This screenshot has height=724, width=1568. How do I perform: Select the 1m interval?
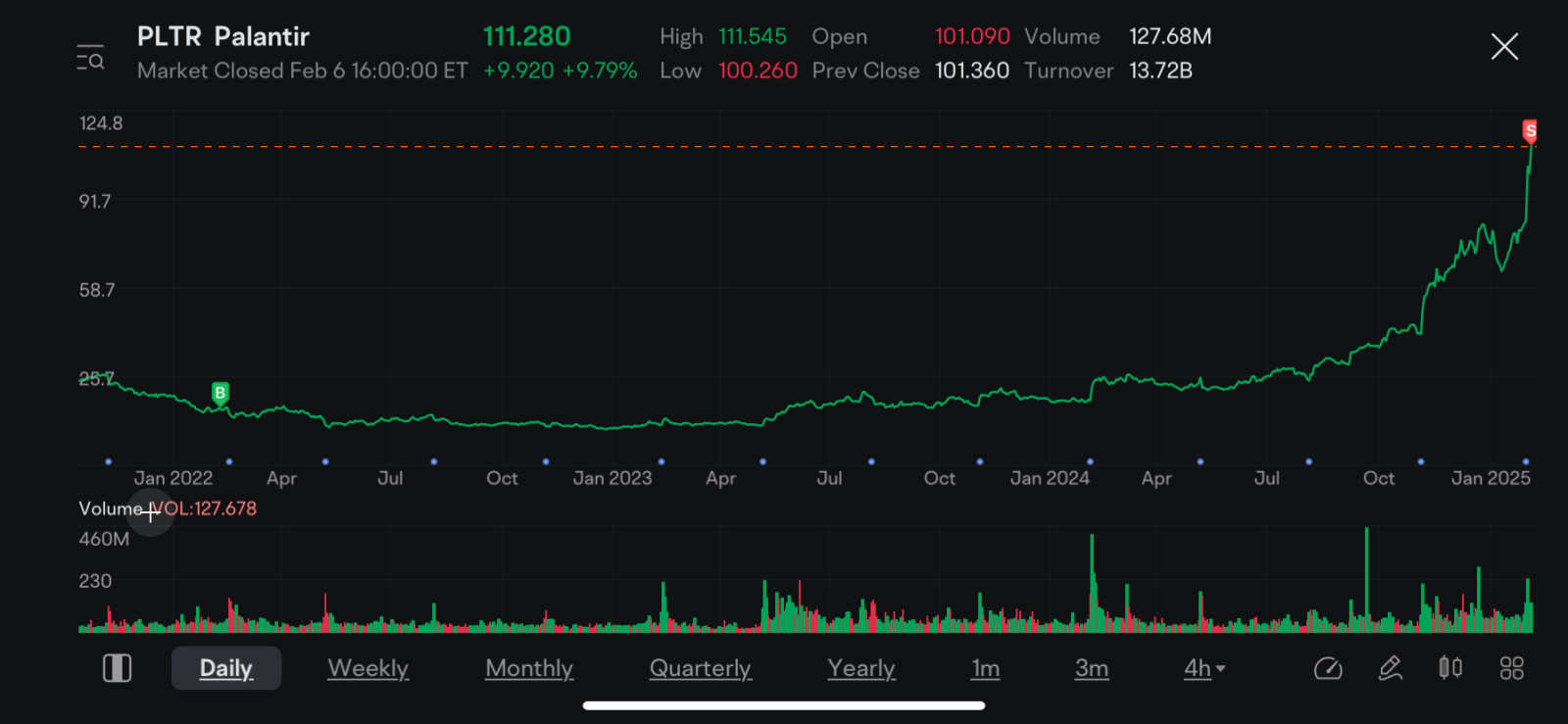[986, 668]
